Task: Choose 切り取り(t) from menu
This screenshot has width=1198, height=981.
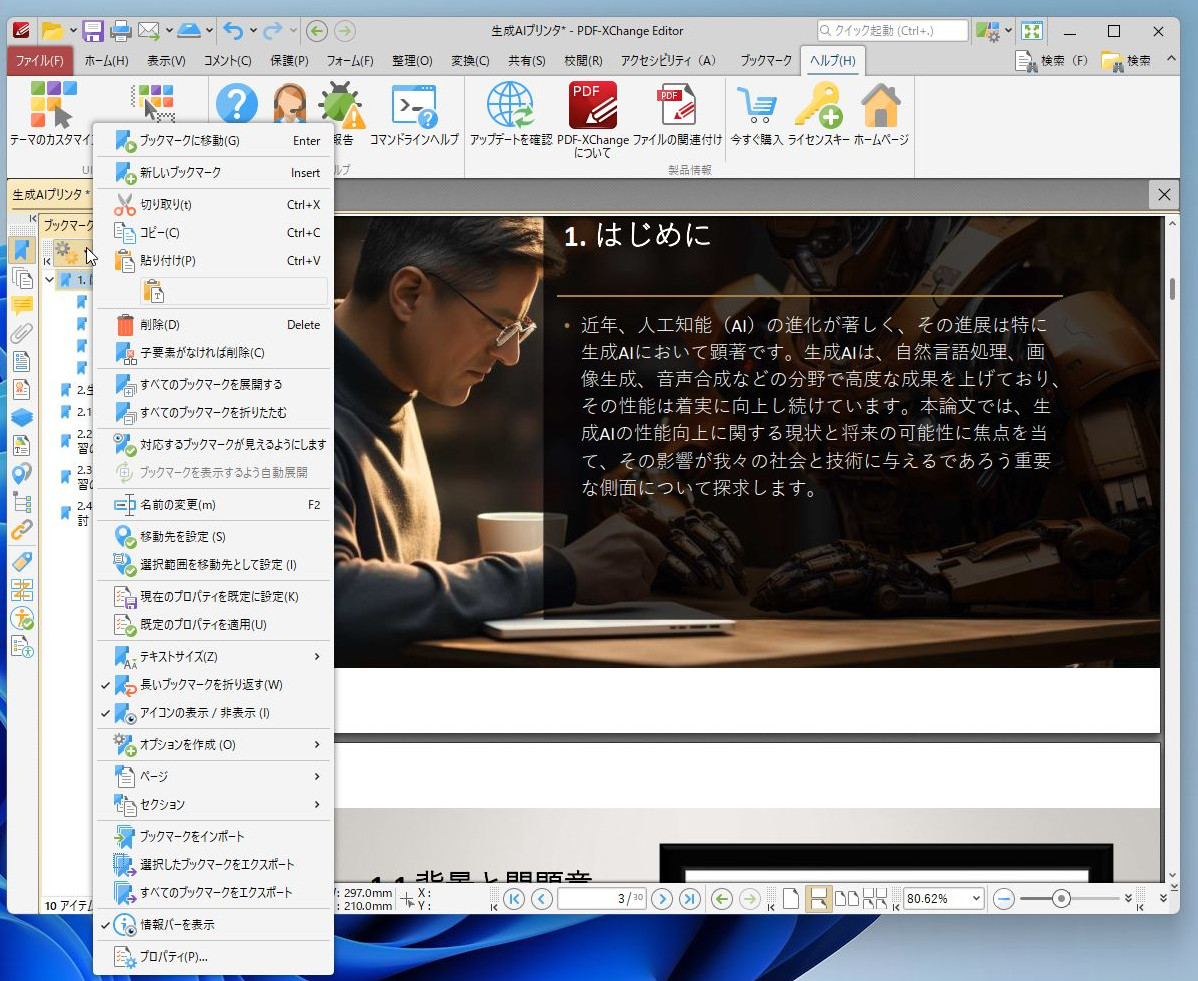Action: (214, 205)
